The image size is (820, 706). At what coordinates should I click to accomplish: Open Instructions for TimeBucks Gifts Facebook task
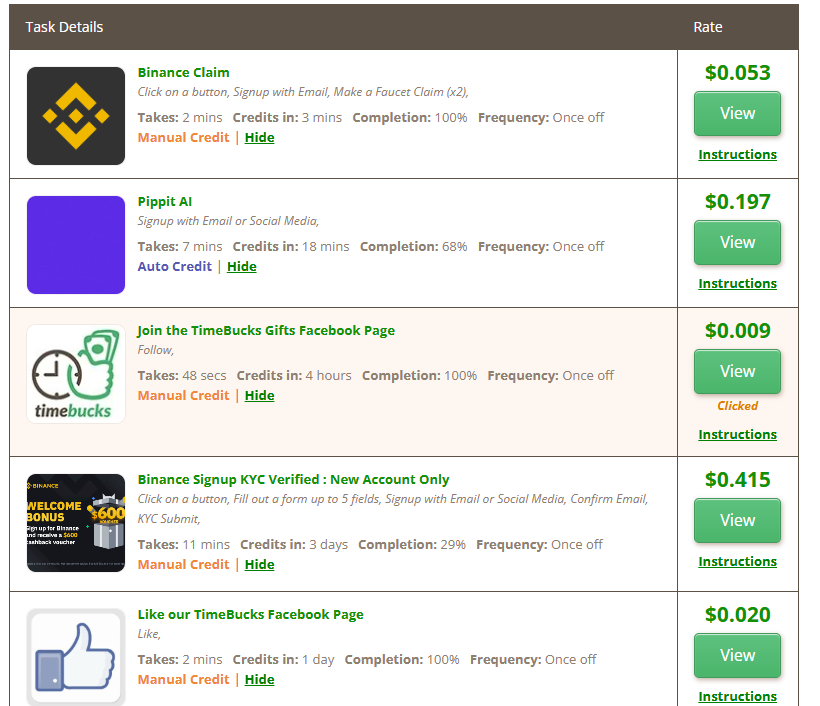click(x=737, y=435)
